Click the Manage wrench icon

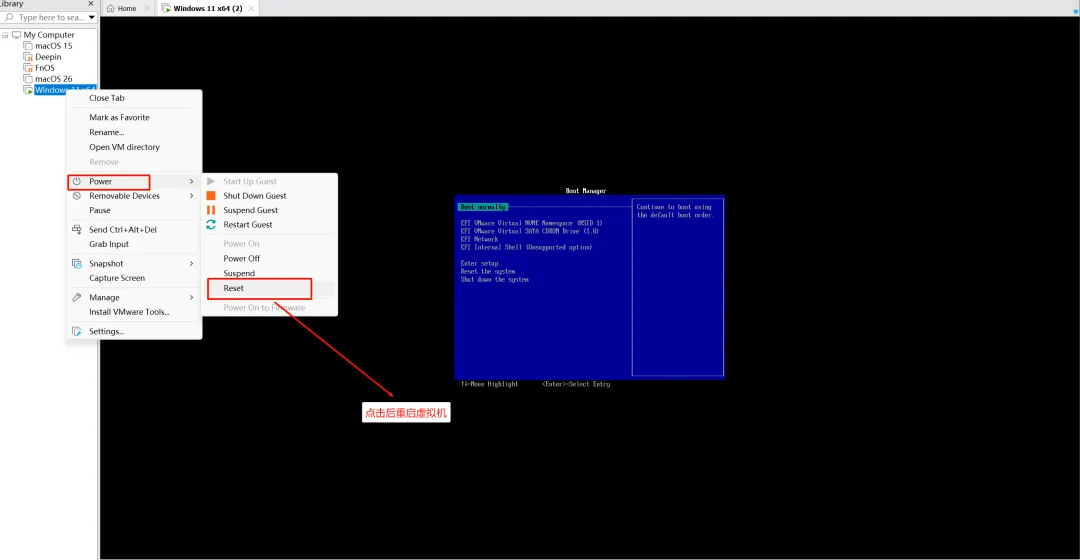76,297
